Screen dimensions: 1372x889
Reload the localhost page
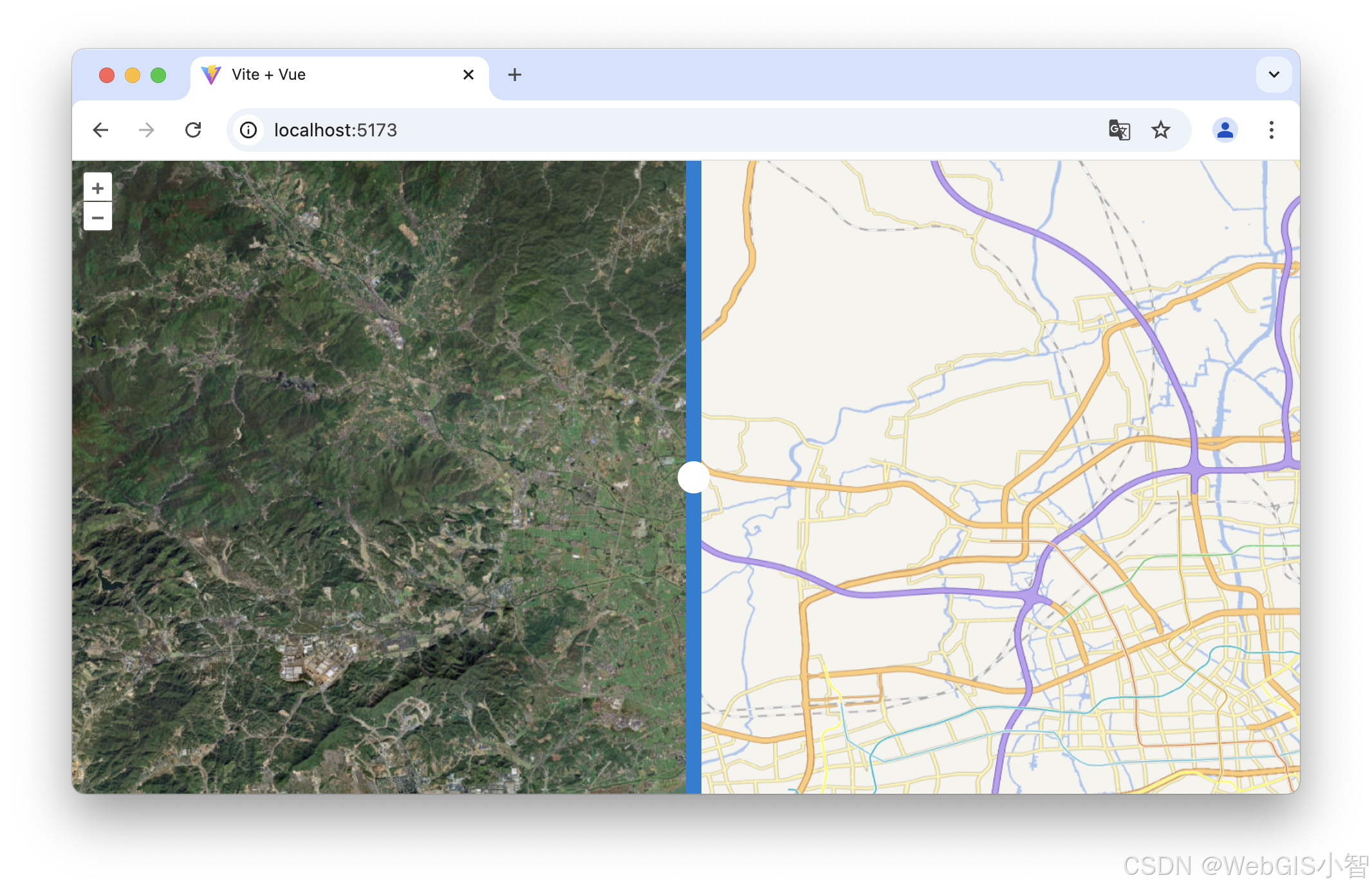coord(193,130)
